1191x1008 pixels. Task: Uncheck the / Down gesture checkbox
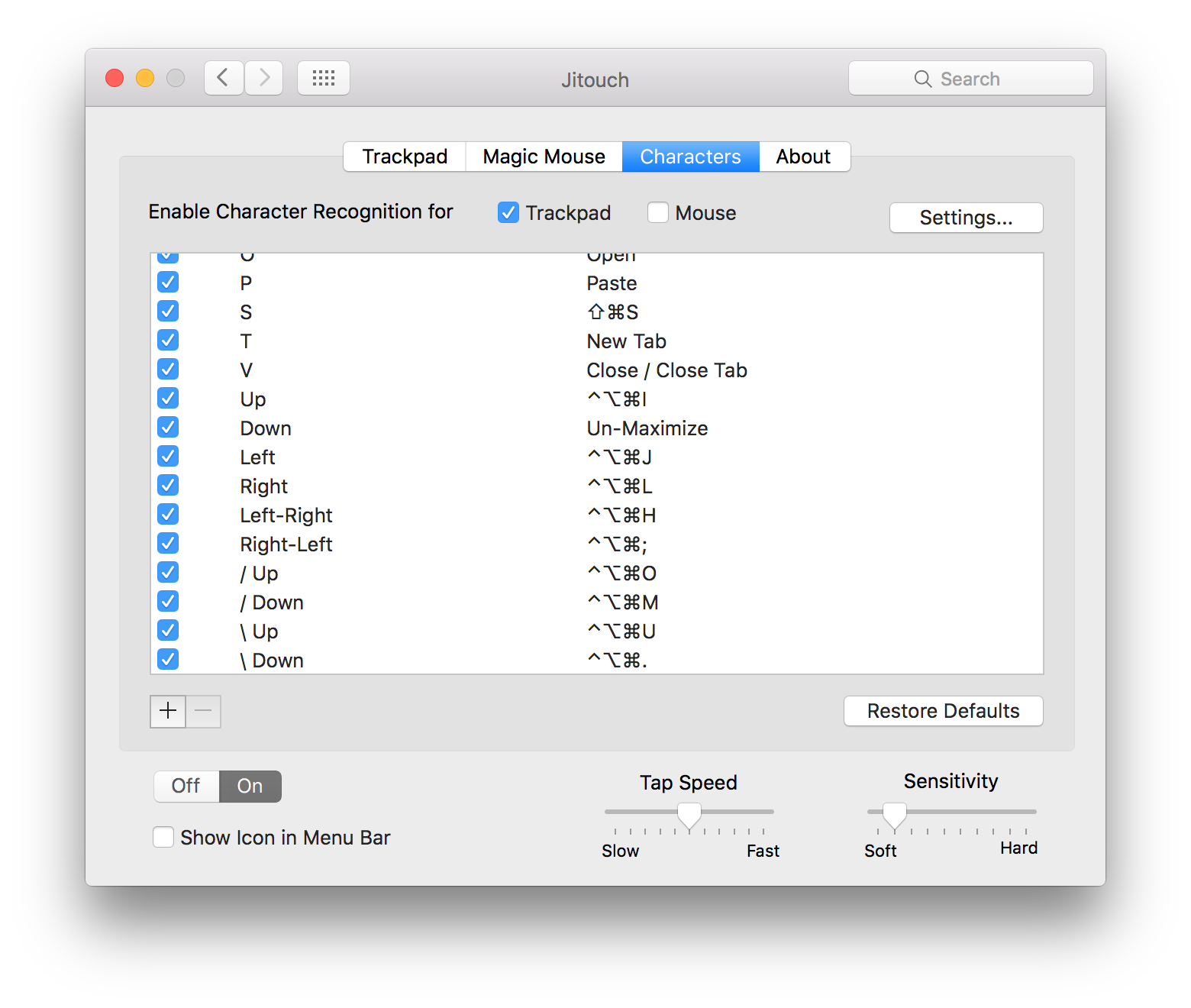click(x=168, y=602)
